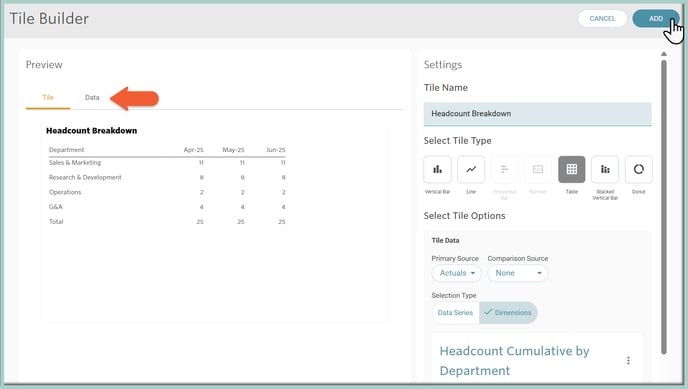This screenshot has width=688, height=389.
Task: Click the Headcount Breakdown preview title
Action: (x=91, y=130)
